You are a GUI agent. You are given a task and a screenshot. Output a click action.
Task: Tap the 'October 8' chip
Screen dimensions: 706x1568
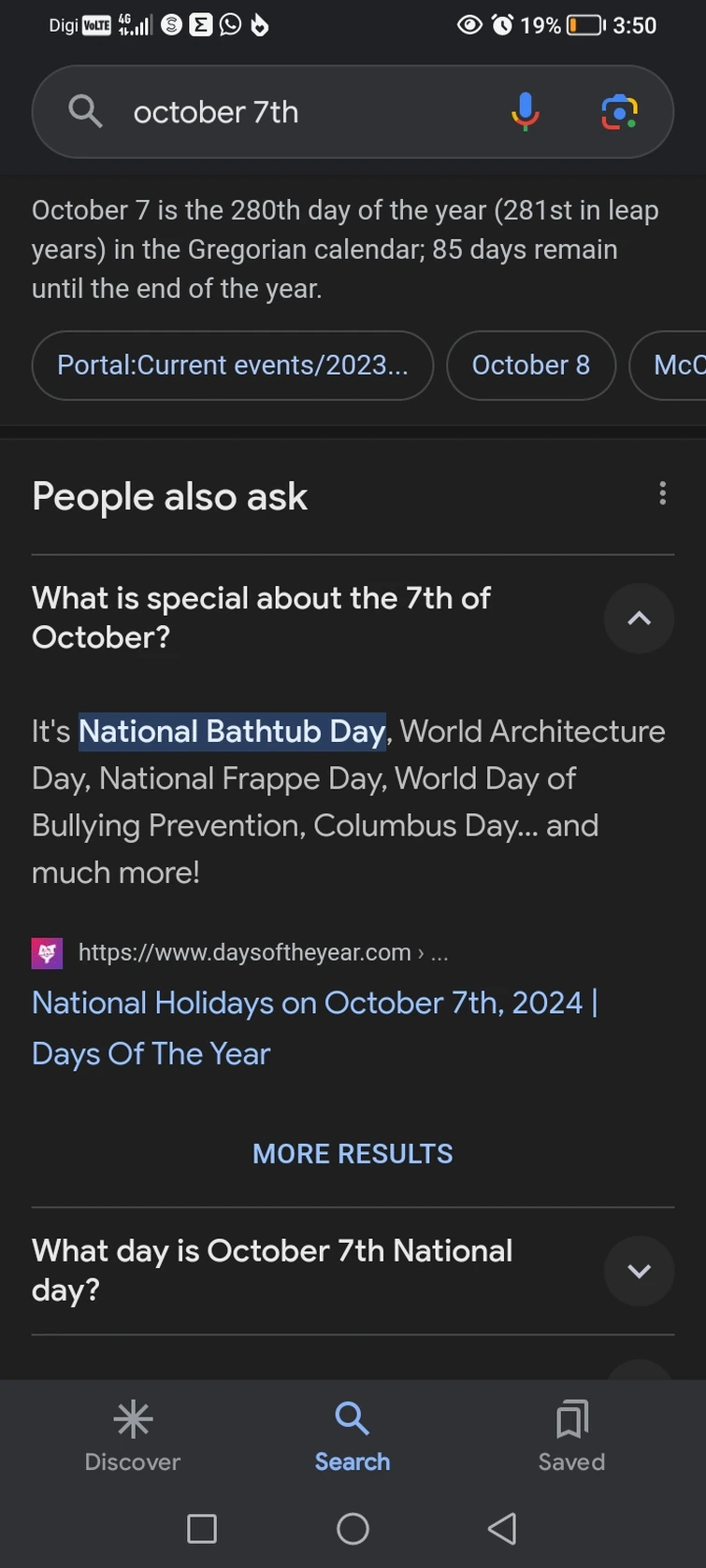click(530, 365)
